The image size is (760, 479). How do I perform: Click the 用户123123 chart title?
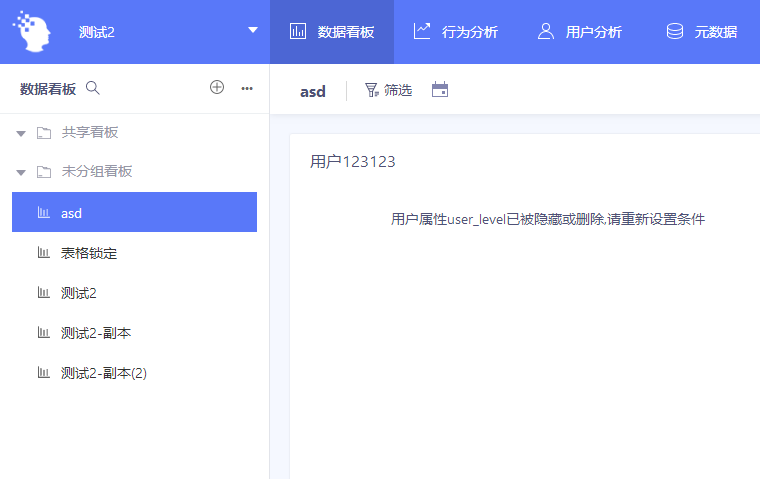tap(353, 161)
